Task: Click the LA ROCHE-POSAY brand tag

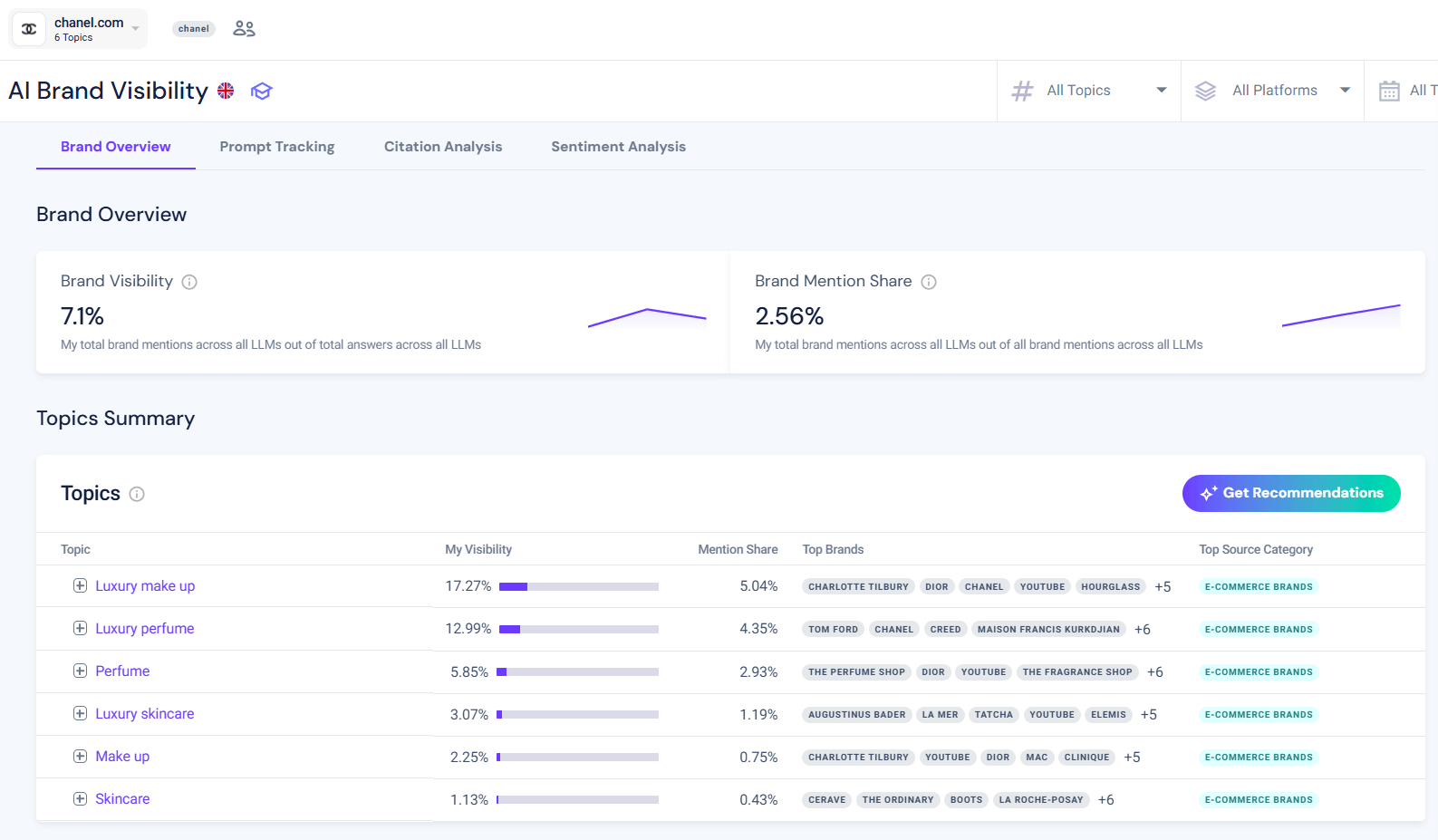Action: (1041, 800)
